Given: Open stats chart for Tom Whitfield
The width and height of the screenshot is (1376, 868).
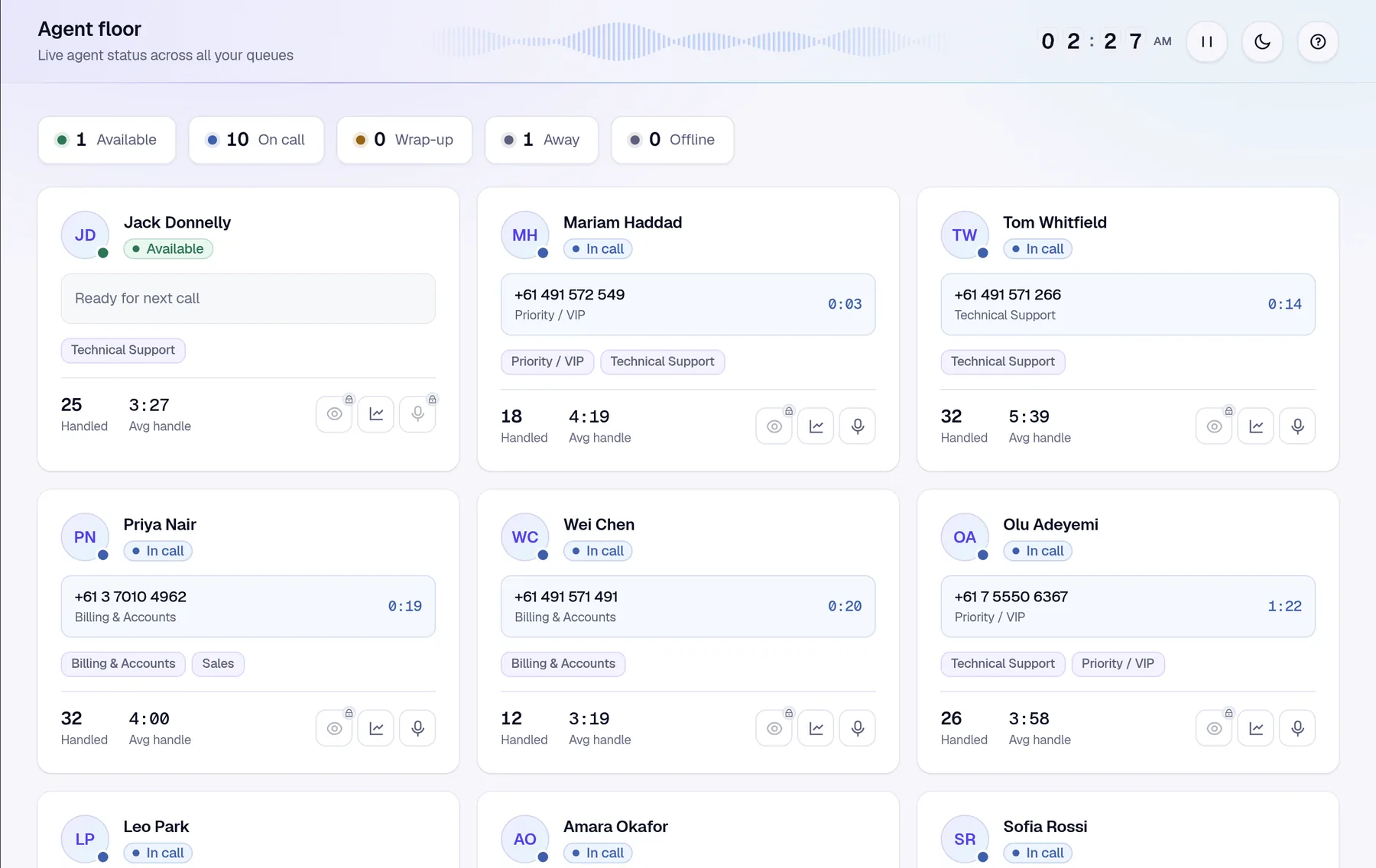Looking at the screenshot, I should [1256, 426].
